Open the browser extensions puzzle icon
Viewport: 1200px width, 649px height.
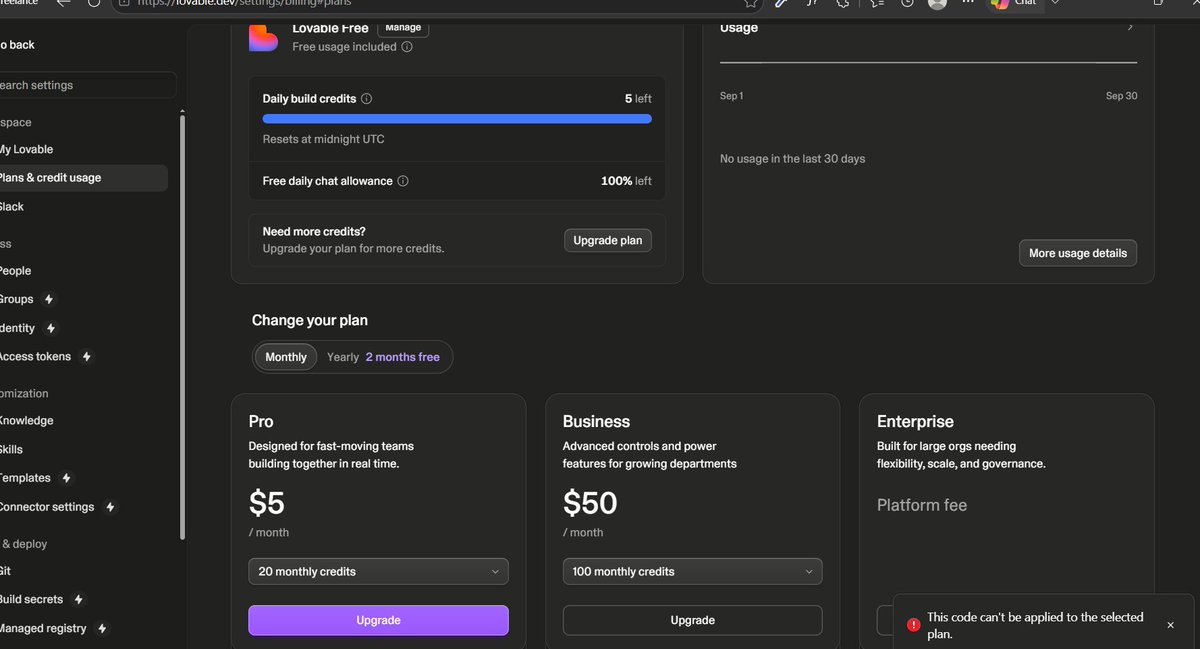[x=843, y=3]
